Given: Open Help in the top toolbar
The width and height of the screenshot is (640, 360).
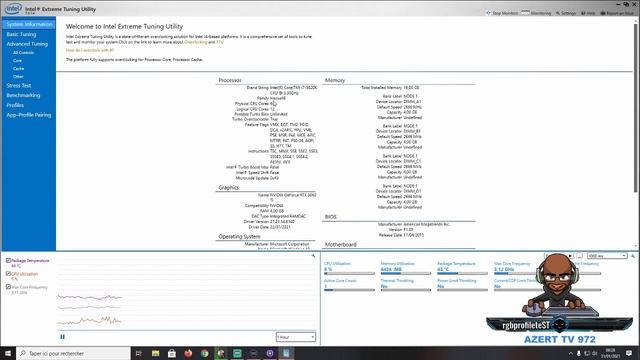Looking at the screenshot, I should pyautogui.click(x=588, y=13).
